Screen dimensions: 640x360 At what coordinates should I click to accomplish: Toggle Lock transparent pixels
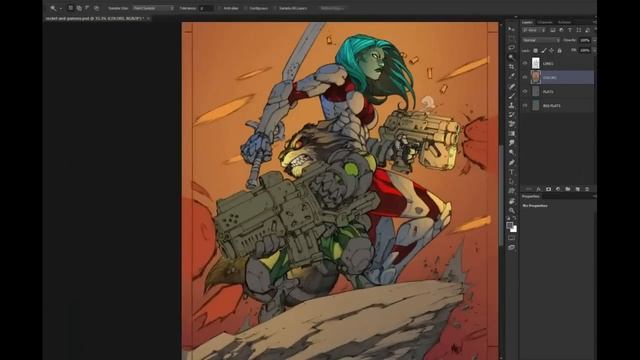point(536,51)
